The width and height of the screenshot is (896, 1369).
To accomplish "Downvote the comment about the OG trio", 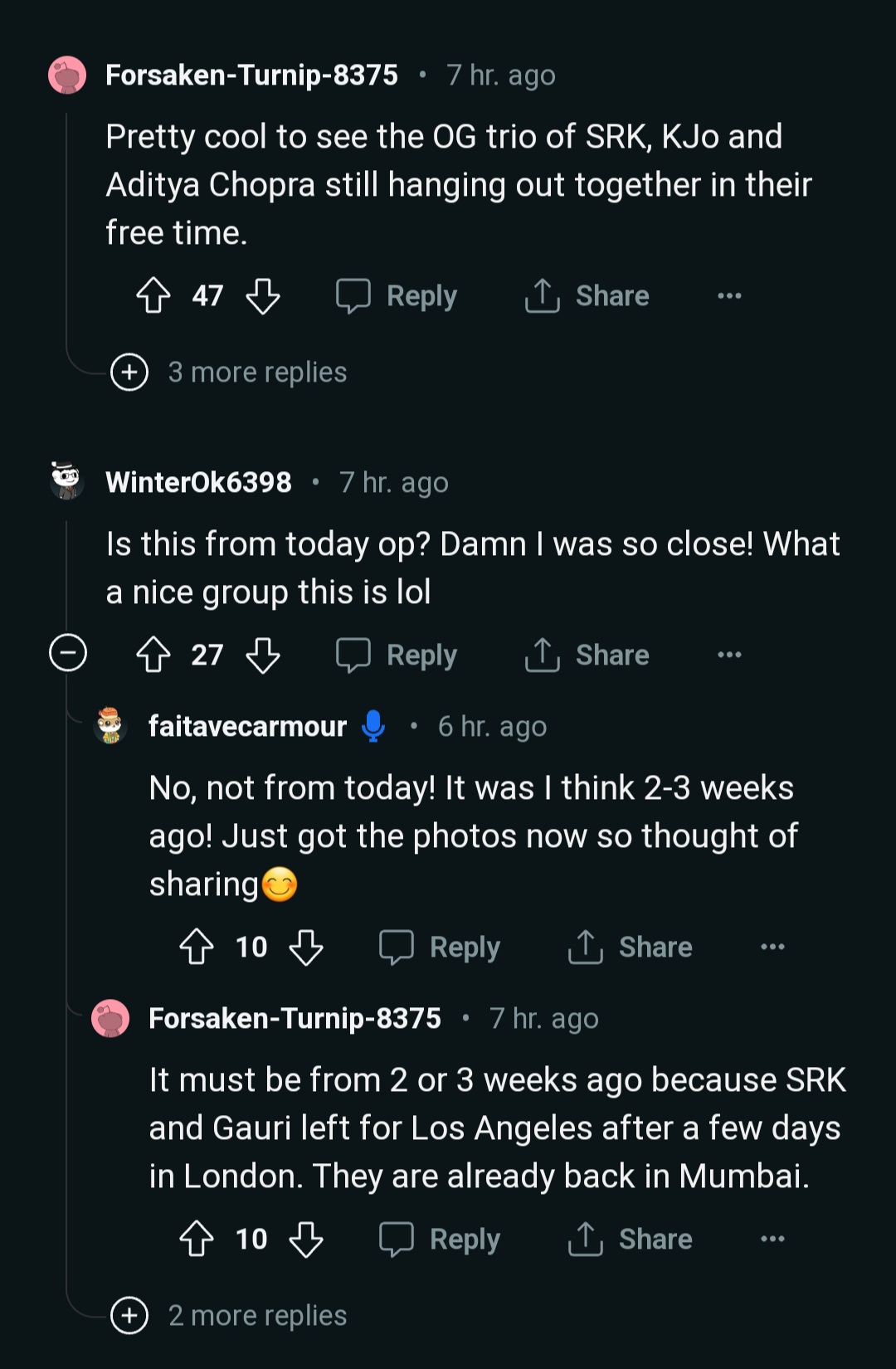I will click(263, 296).
